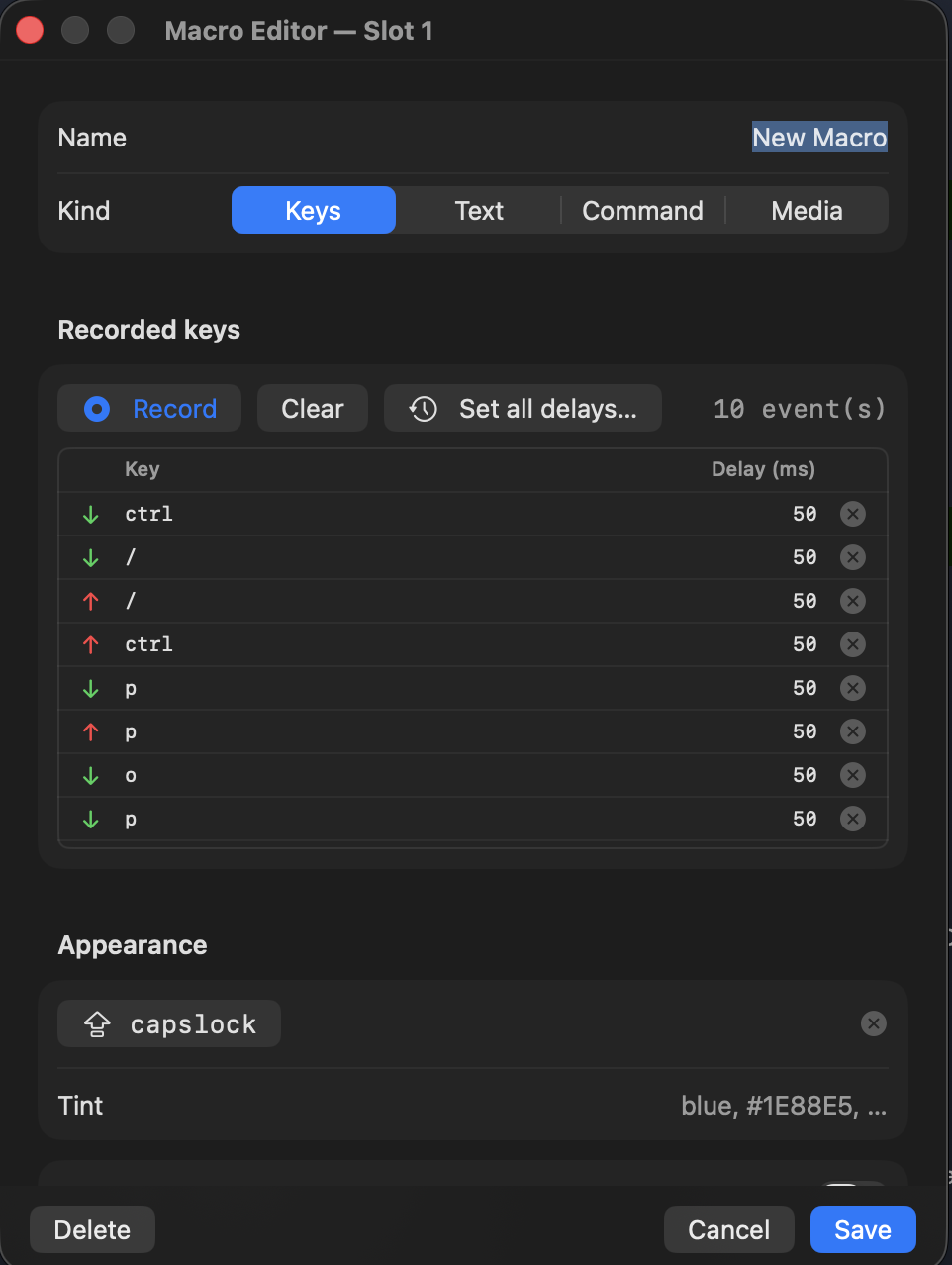This screenshot has height=1265, width=952.
Task: Remove the / key-down event
Action: [853, 557]
